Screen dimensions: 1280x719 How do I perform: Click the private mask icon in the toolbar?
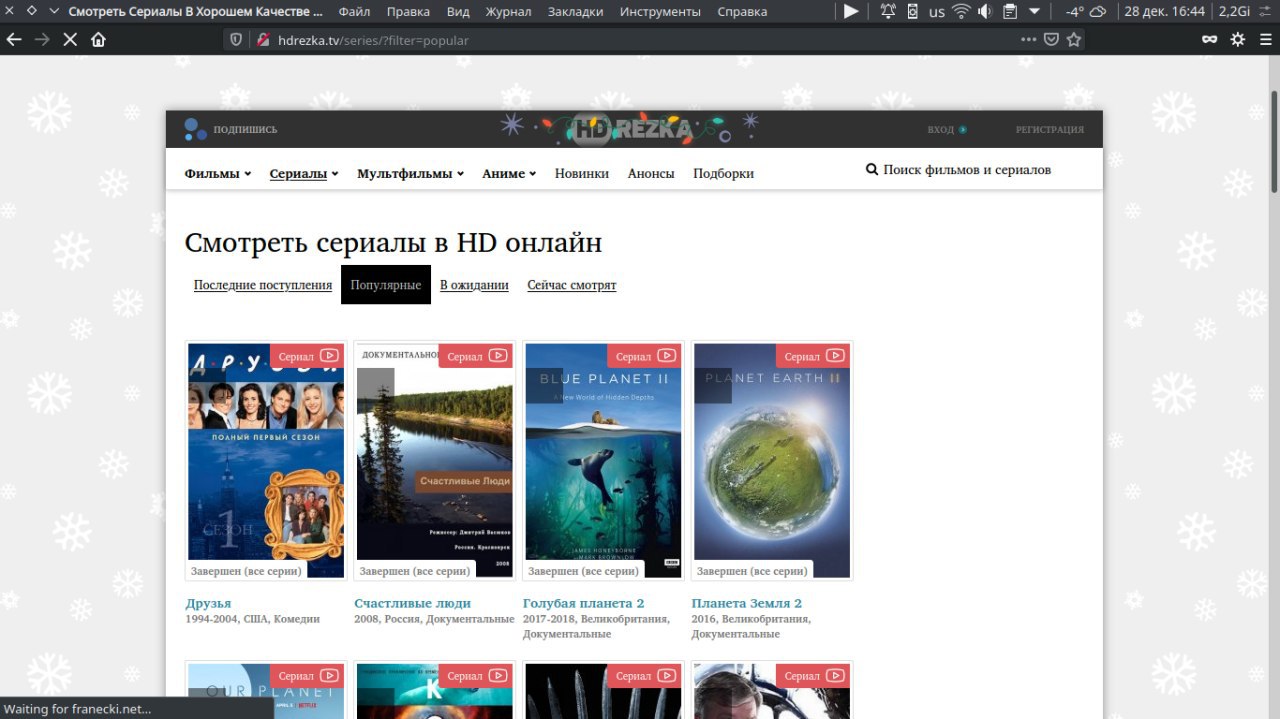[1209, 40]
